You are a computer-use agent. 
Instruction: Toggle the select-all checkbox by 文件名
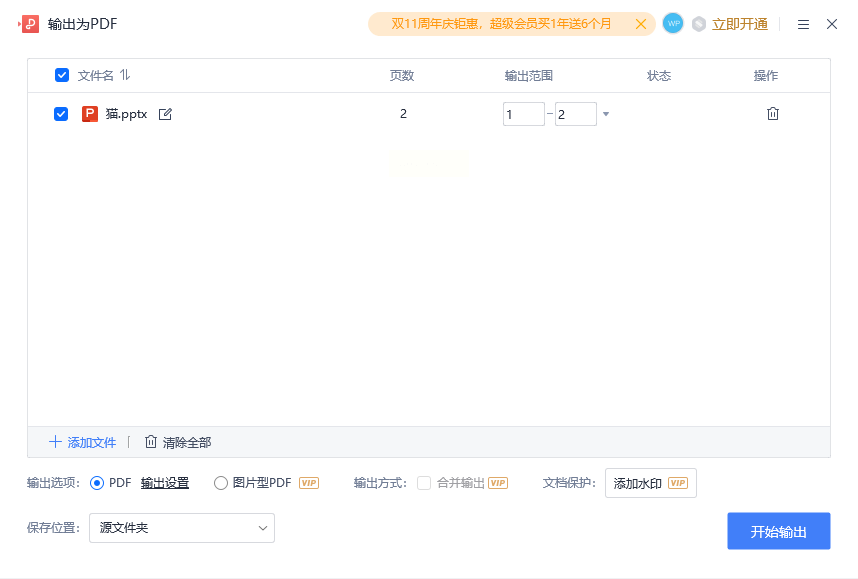pos(62,75)
